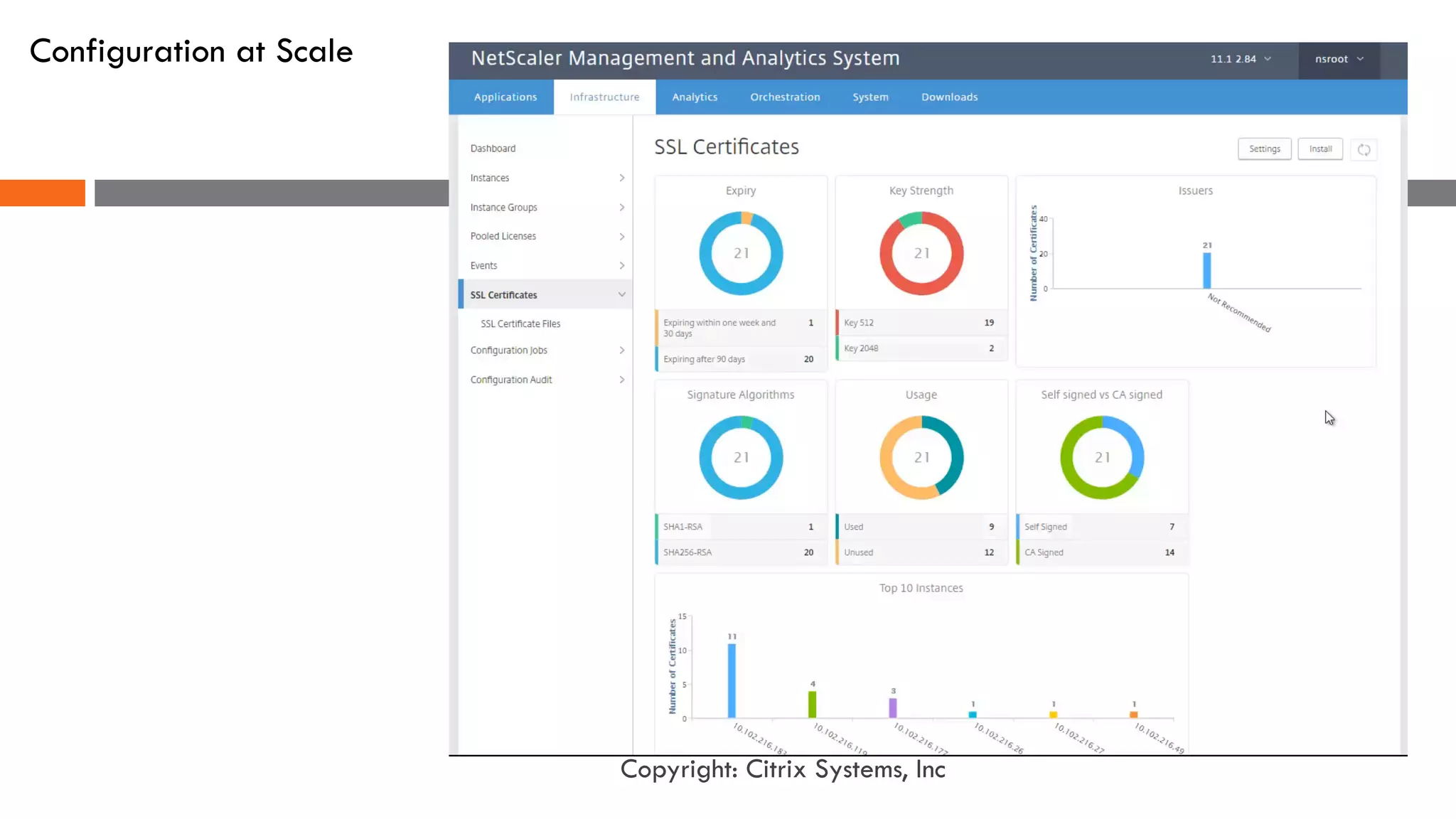Image resolution: width=1456 pixels, height=819 pixels.
Task: Select the 'SHA256-RSA' legend row
Action: click(740, 552)
